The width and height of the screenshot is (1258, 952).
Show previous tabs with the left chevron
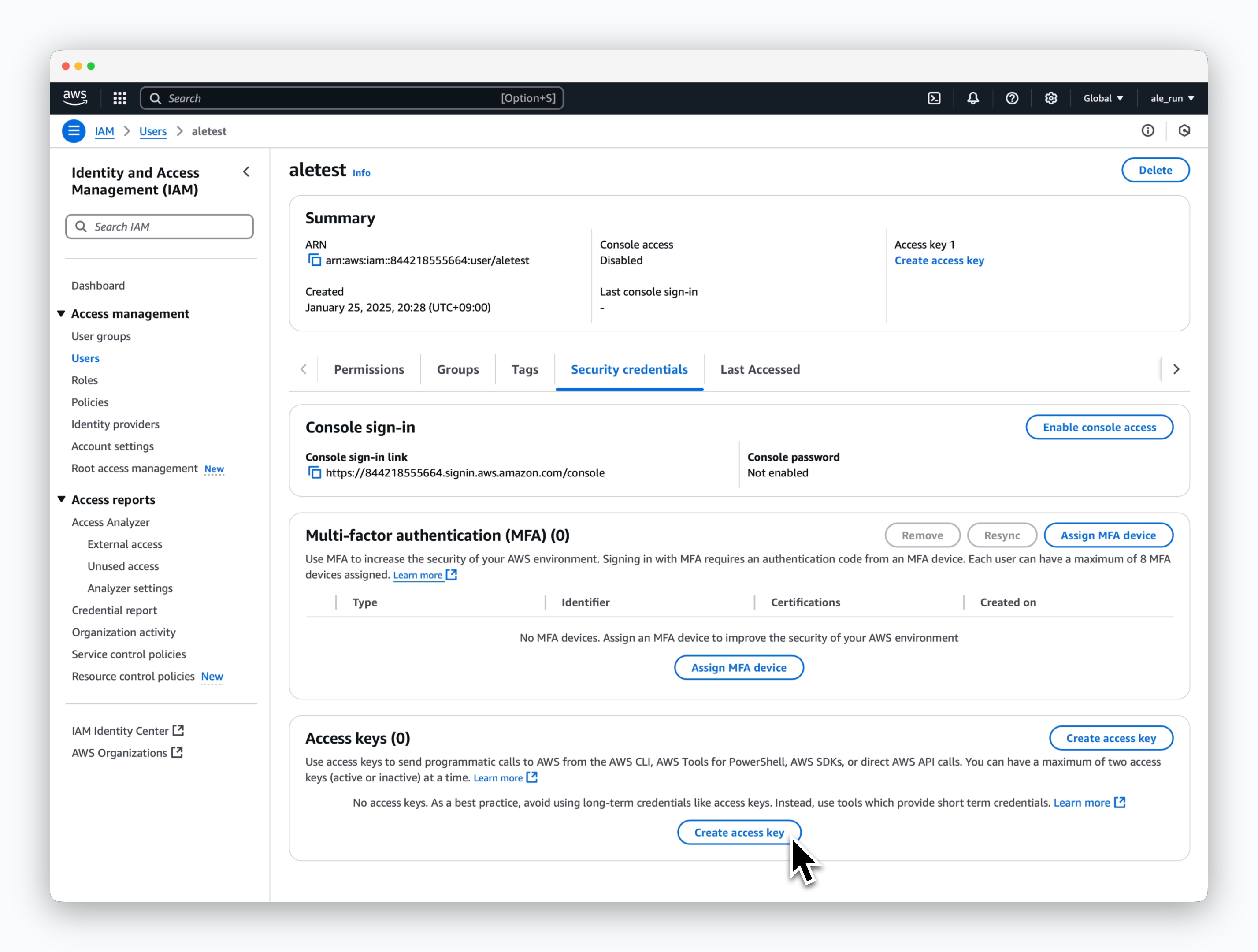click(304, 369)
